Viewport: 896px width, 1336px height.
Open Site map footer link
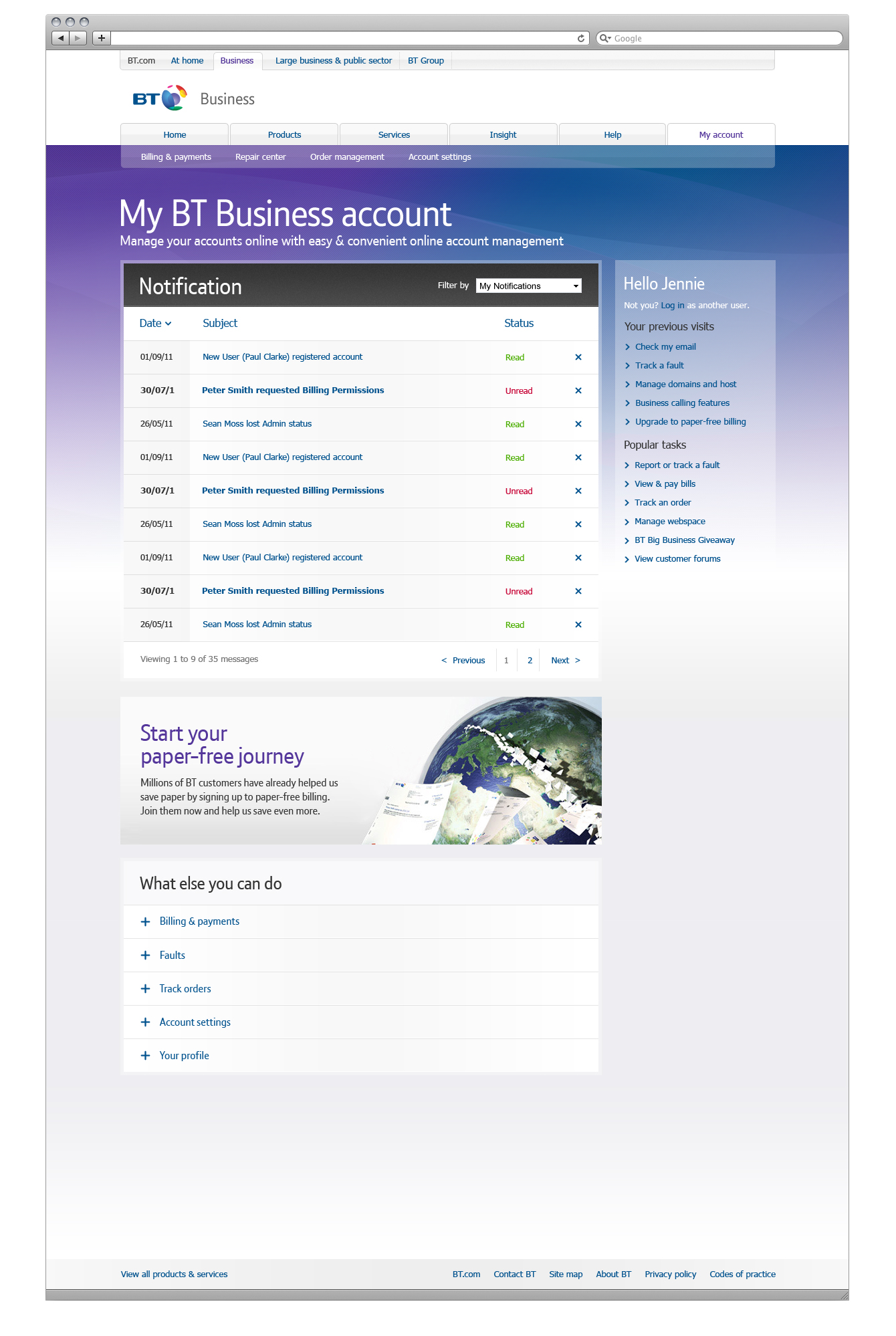click(566, 1274)
